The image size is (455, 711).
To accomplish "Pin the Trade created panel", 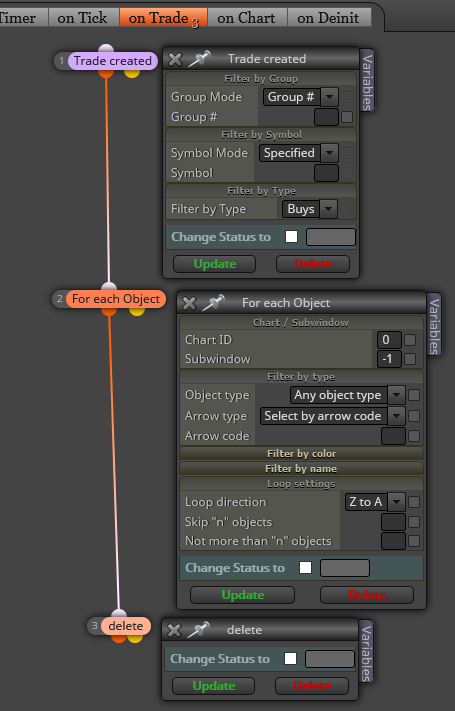I will pos(199,58).
